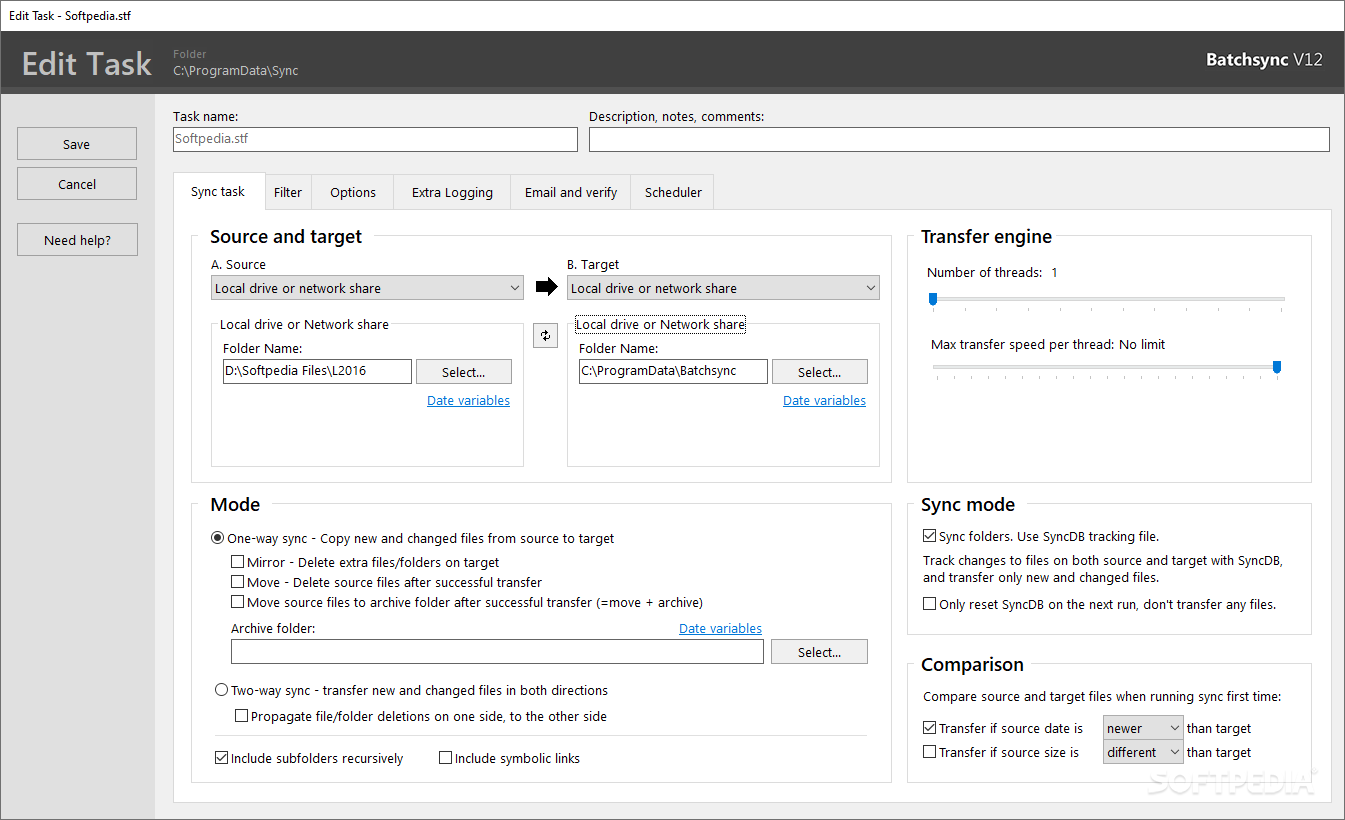Open the Extra Logging tab
This screenshot has width=1345, height=820.
(452, 192)
